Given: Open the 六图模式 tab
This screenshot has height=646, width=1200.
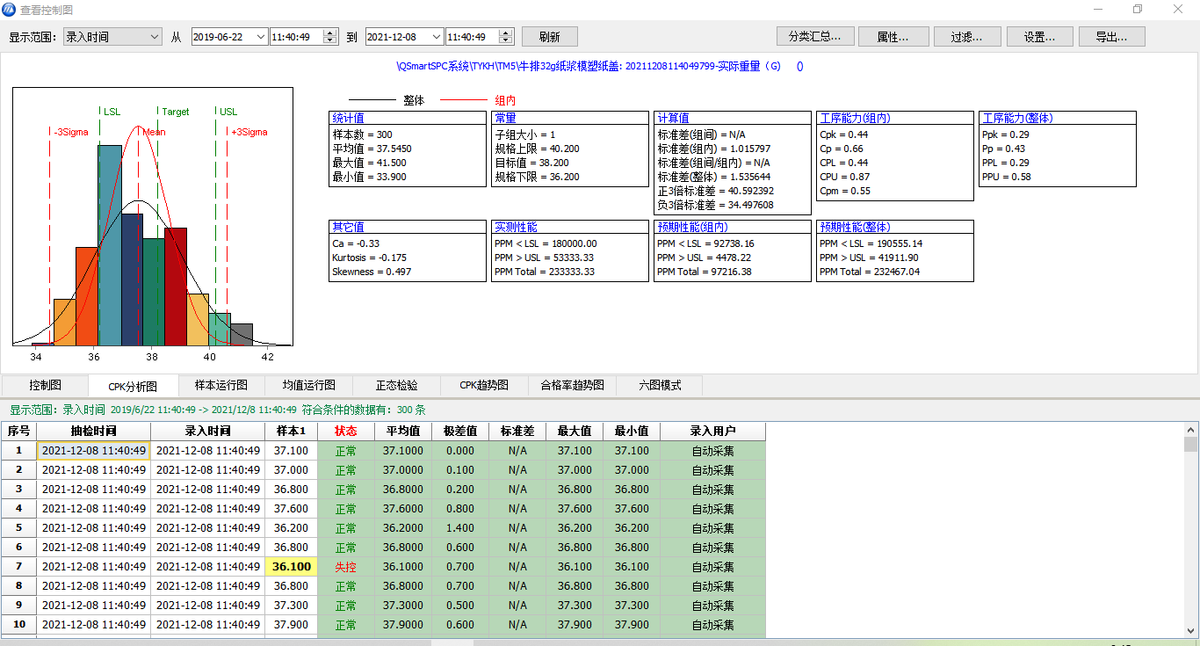Looking at the screenshot, I should pyautogui.click(x=659, y=385).
